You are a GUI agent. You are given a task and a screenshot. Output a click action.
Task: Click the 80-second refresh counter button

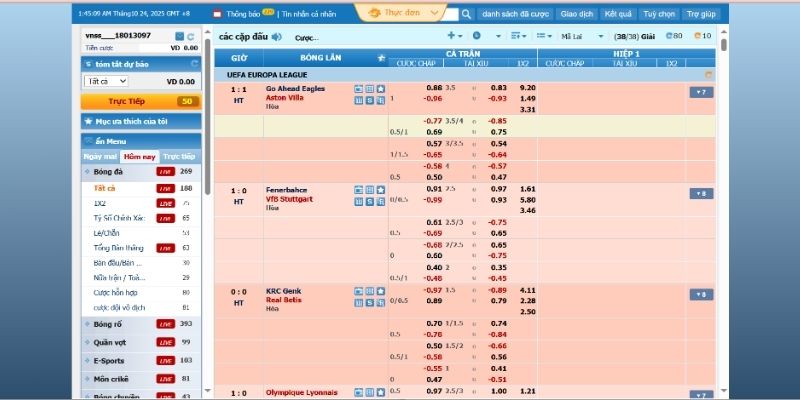675,36
